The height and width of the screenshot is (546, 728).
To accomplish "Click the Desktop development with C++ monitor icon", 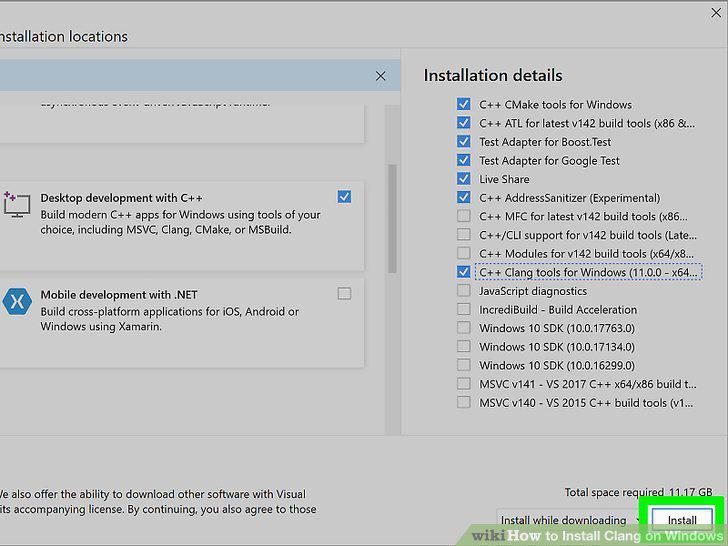I will (17, 205).
